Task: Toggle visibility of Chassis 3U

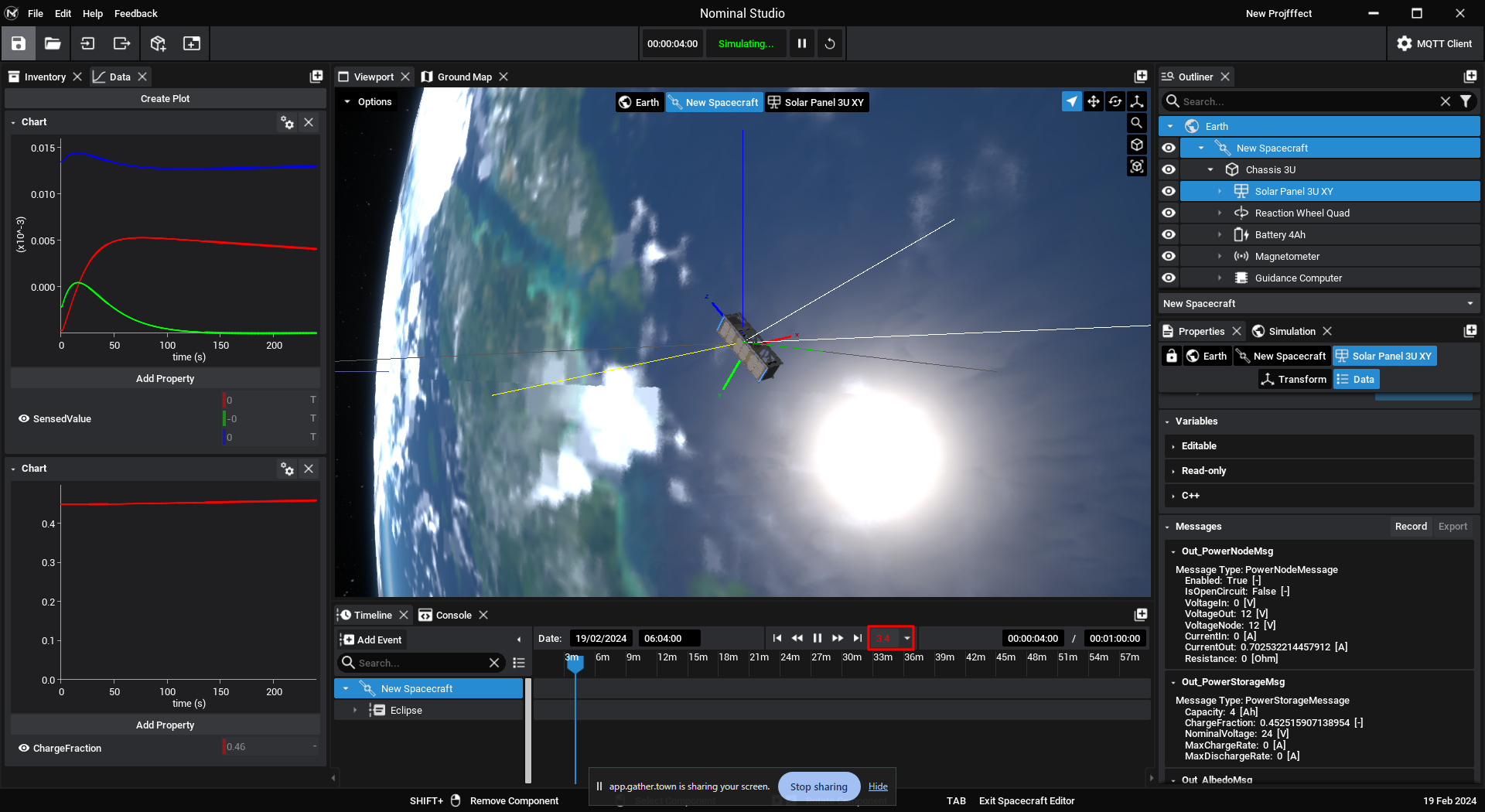Action: [x=1169, y=169]
